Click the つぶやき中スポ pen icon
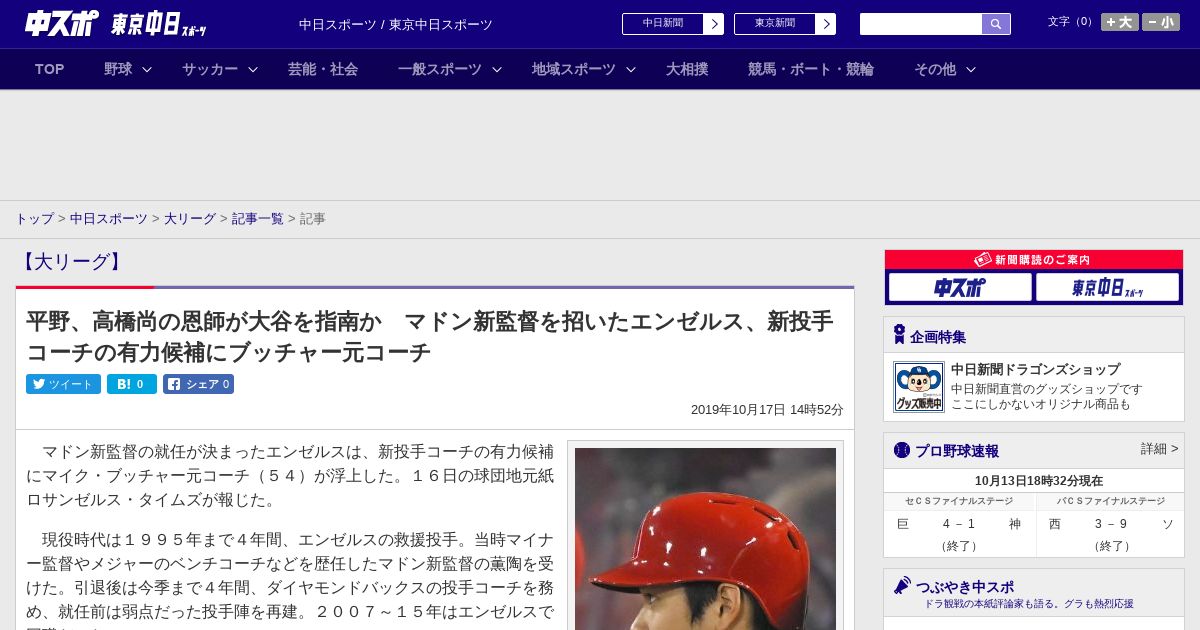1200x630 pixels. [902, 586]
